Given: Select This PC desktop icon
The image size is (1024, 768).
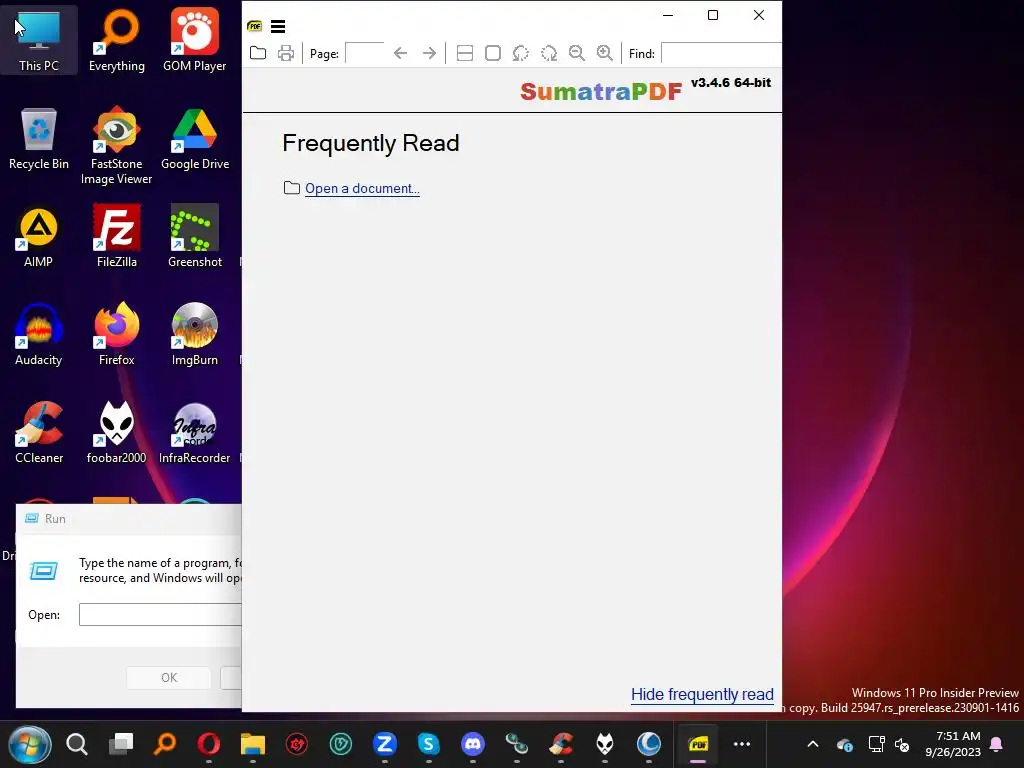Looking at the screenshot, I should click(39, 40).
